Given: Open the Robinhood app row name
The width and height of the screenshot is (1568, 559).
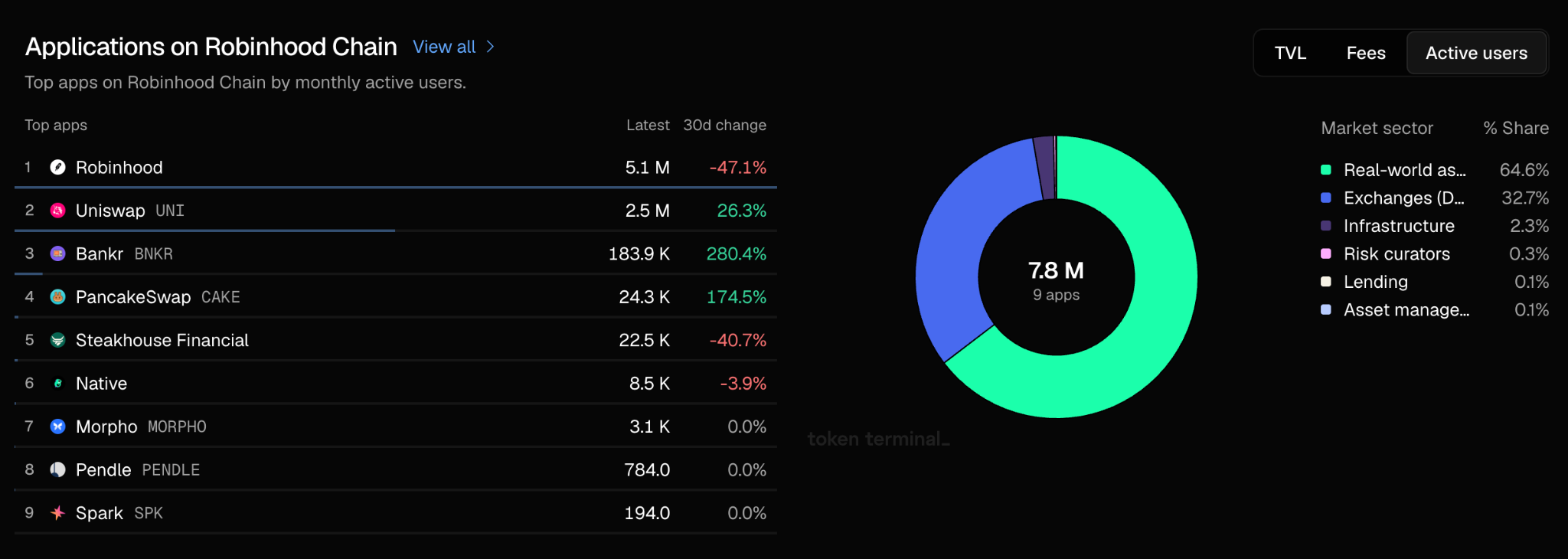Looking at the screenshot, I should (x=119, y=167).
